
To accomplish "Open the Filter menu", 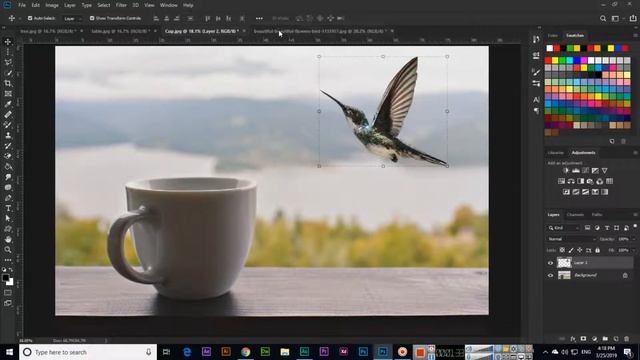I will 121,5.
